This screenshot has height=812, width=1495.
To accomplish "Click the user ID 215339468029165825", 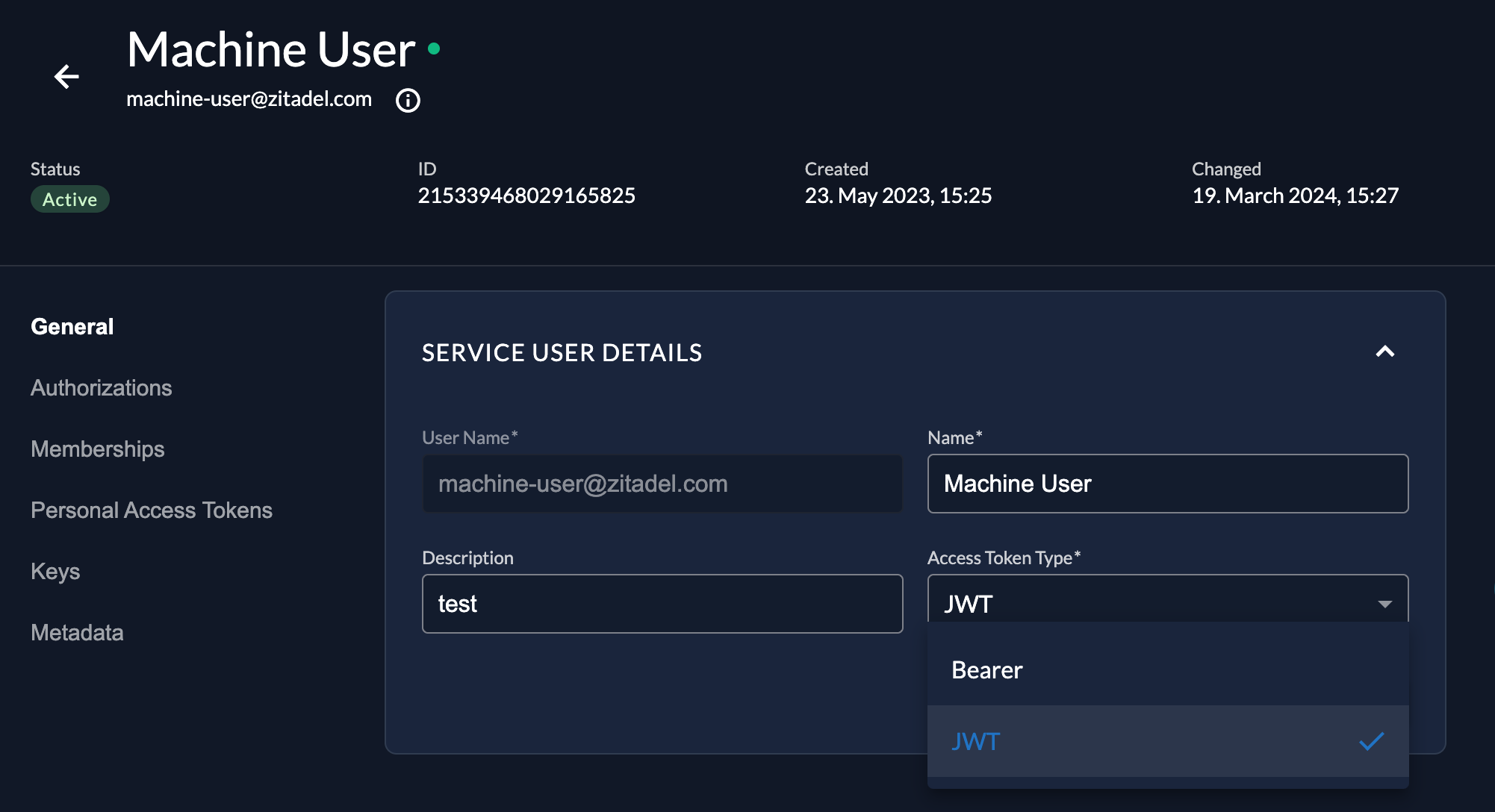I will point(527,196).
